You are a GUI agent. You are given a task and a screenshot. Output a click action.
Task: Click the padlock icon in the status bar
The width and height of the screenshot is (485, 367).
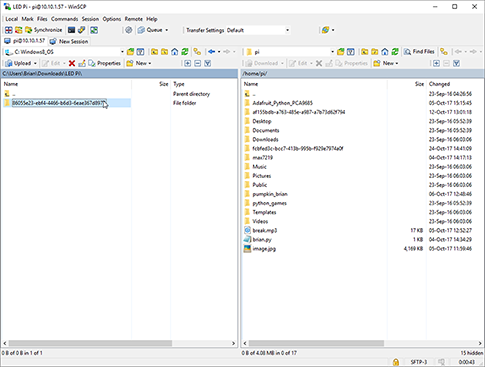click(396, 362)
